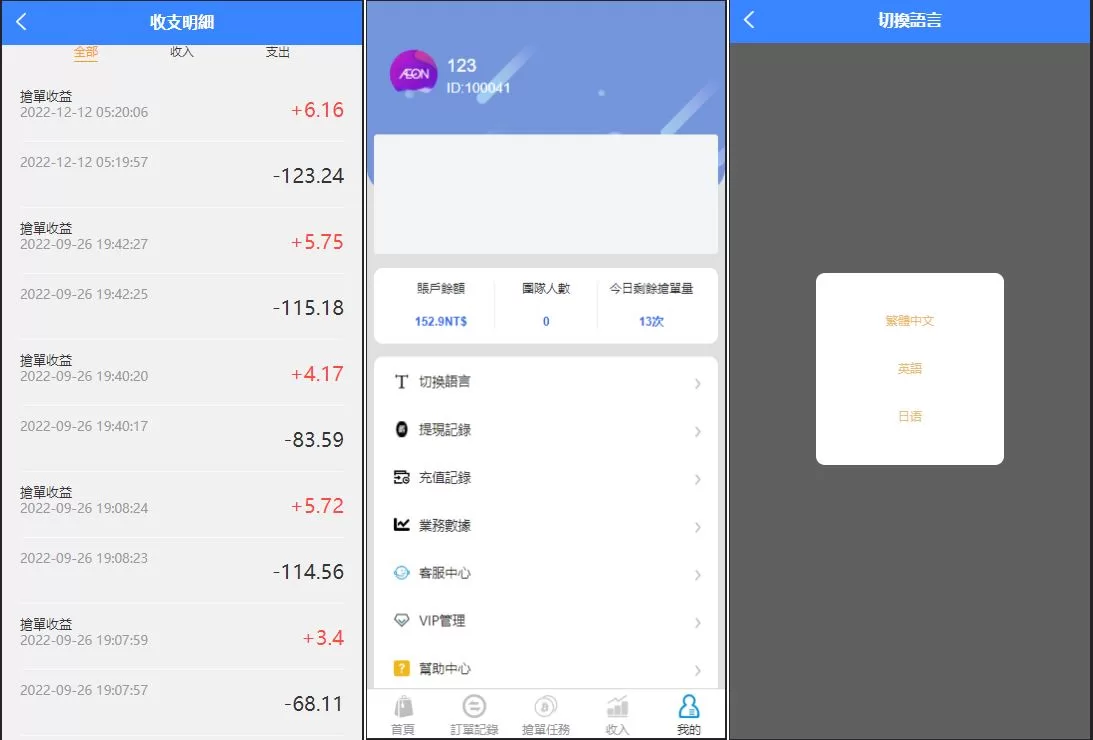Viewport: 1093px width, 740px height.
Task: Open 搶單任務 from bottom navigation
Action: tap(546, 716)
